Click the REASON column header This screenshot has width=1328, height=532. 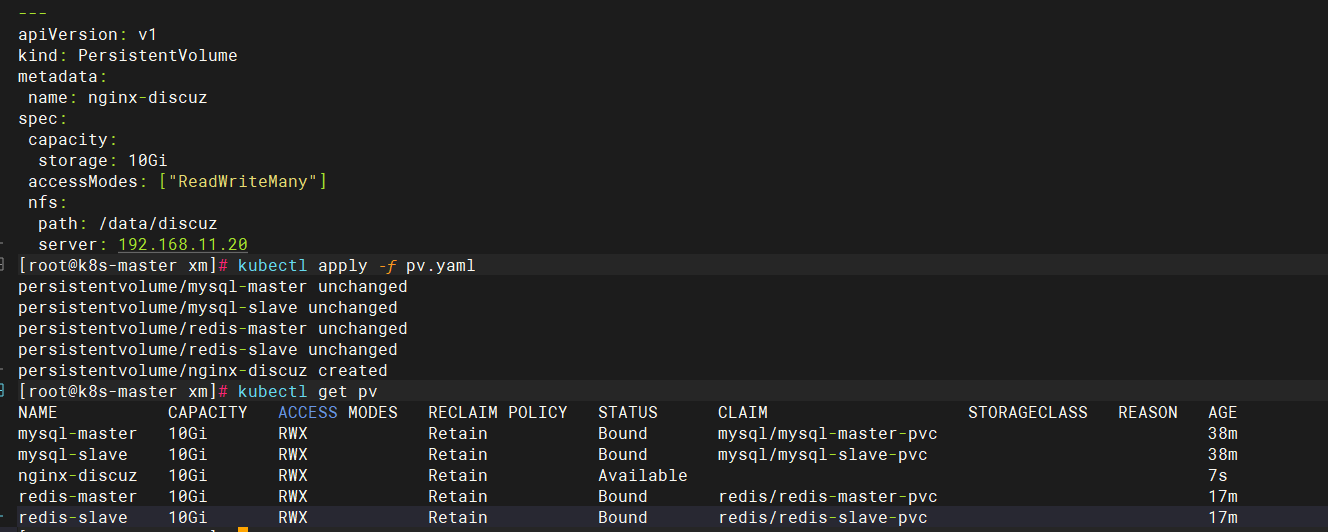[1148, 412]
